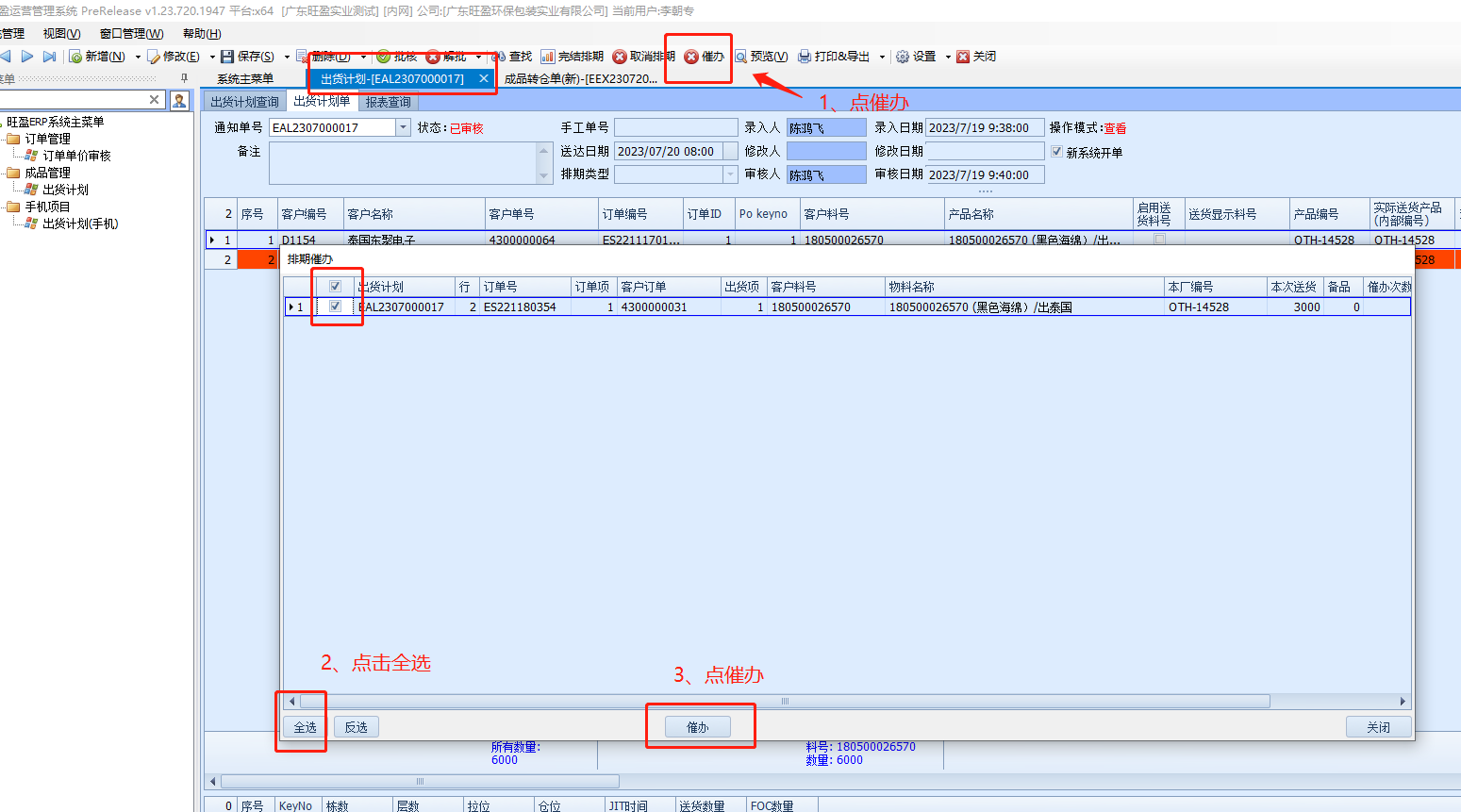Open 出货计划(手机) in the sidebar tree
The image size is (1461, 812).
80,224
